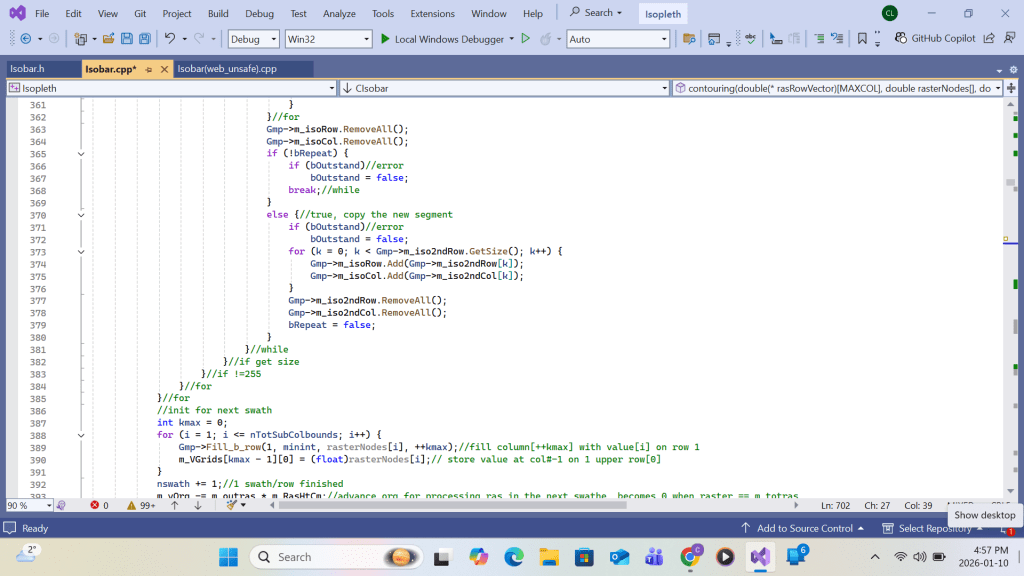Click Add to Source Control
This screenshot has height=576, width=1024.
coord(804,528)
